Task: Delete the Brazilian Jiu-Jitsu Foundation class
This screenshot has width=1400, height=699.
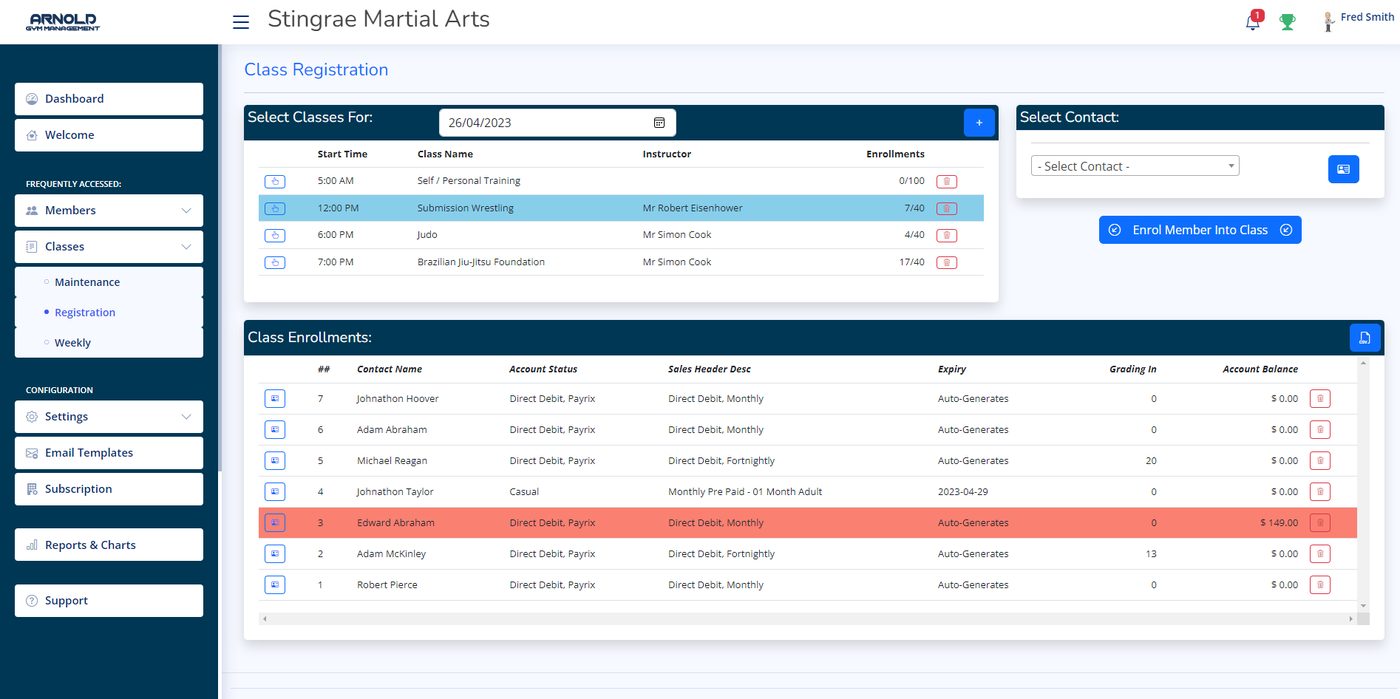Action: pyautogui.click(x=946, y=262)
